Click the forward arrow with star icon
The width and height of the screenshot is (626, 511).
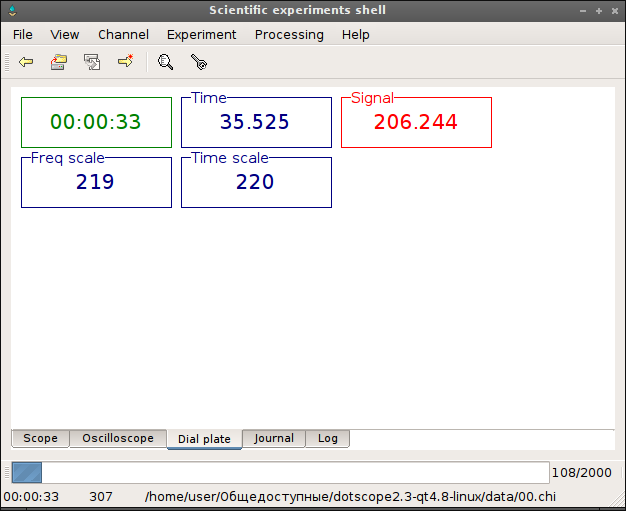point(125,61)
